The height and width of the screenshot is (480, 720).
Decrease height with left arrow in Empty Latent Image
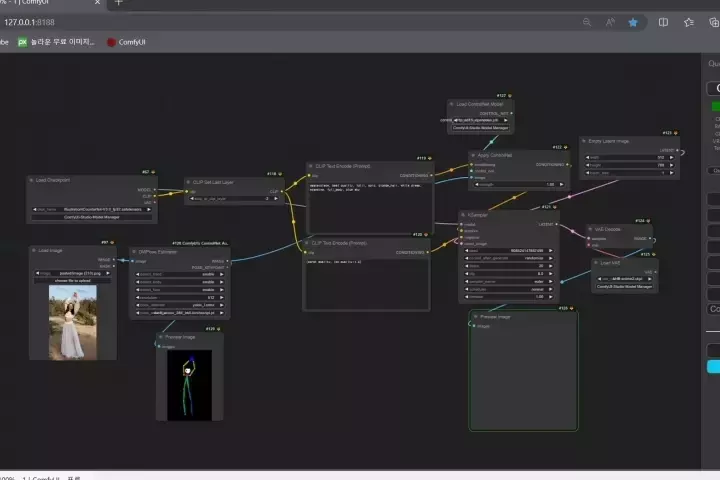click(x=587, y=165)
